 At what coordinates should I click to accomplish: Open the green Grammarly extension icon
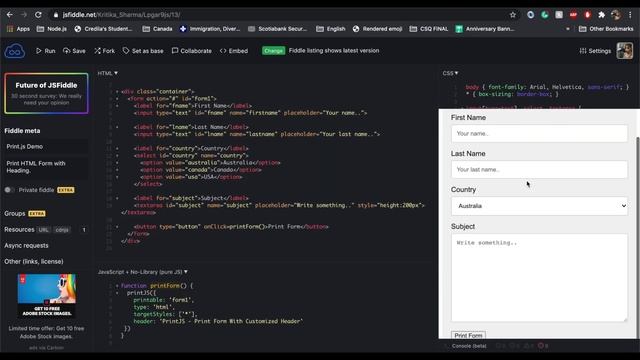tap(544, 15)
